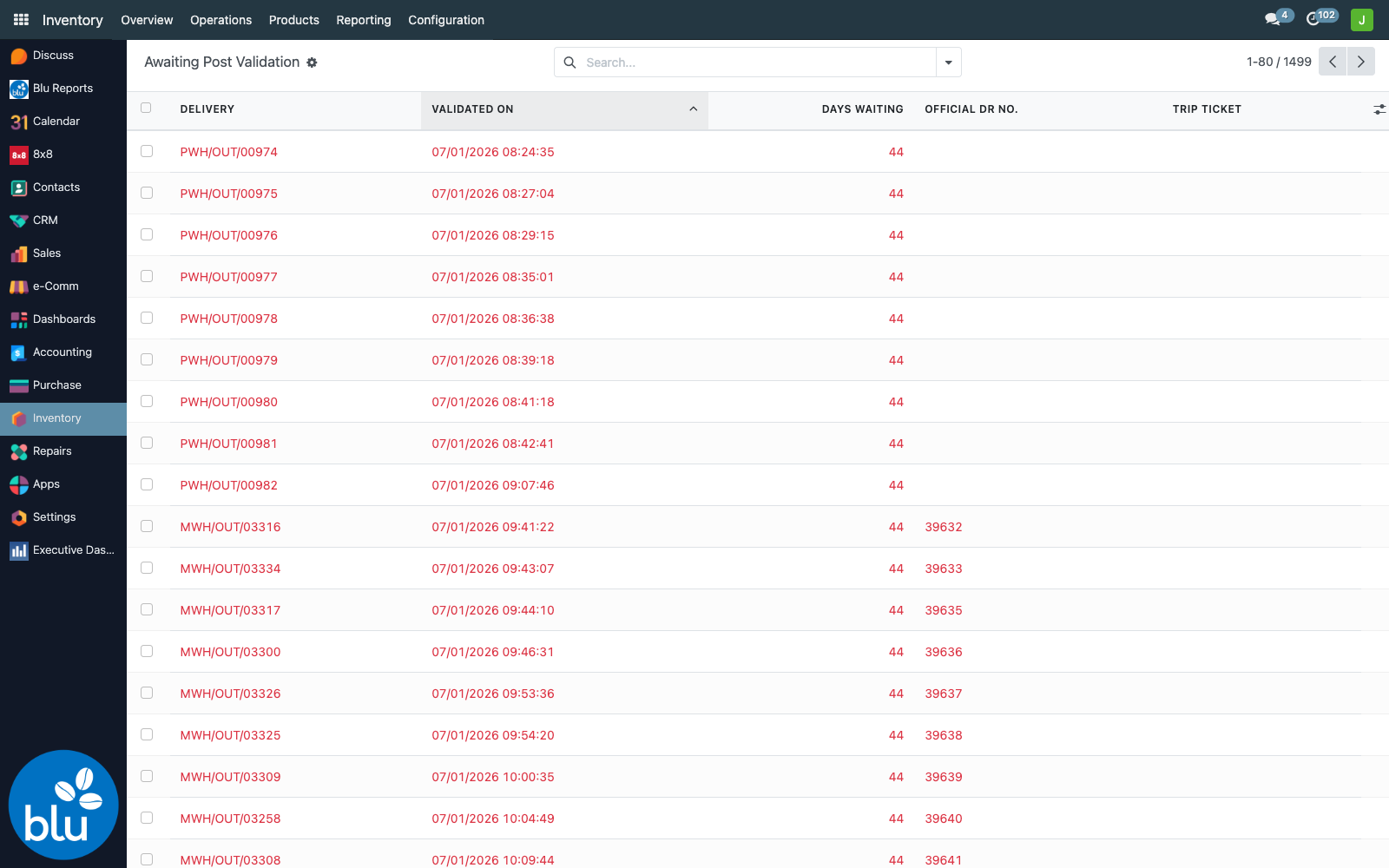Open the apps grid home menu

pyautogui.click(x=22, y=19)
